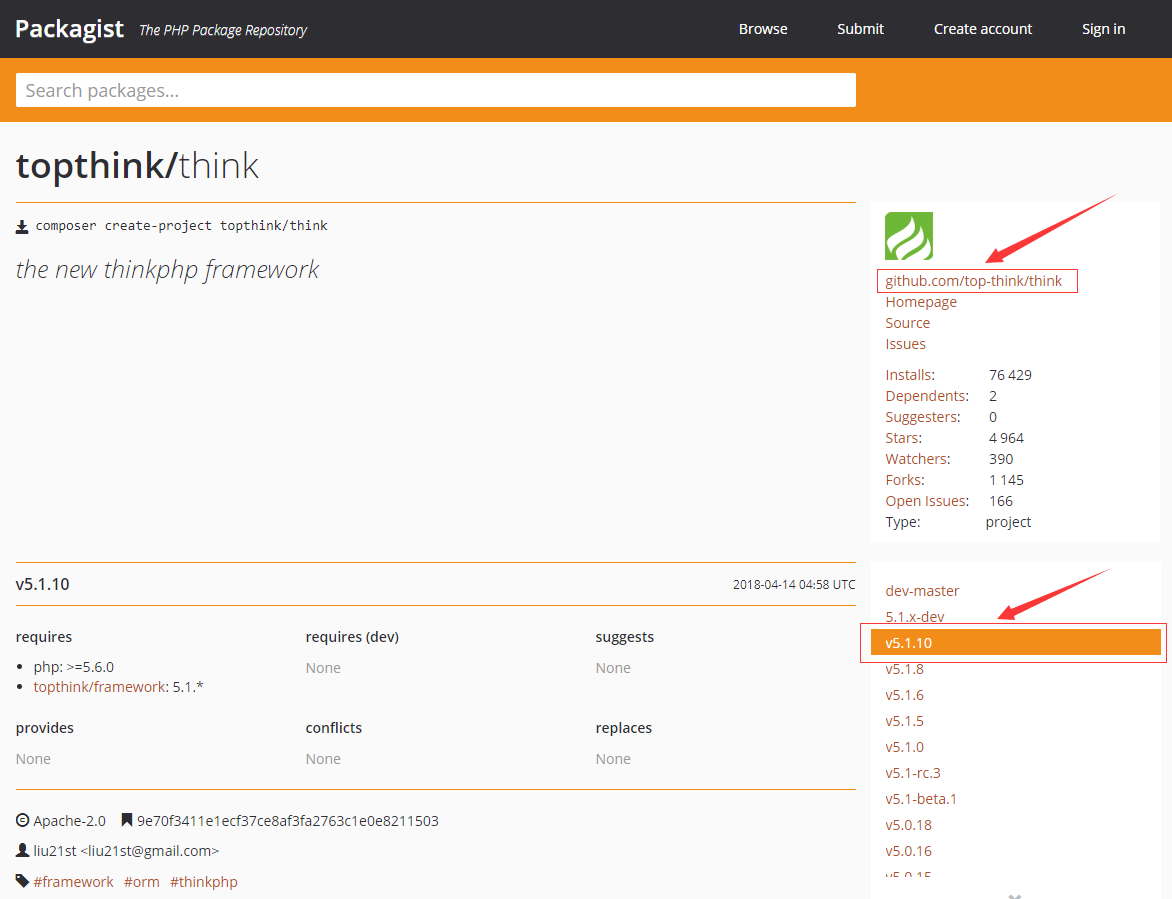Click the download icon beside composer command
The width and height of the screenshot is (1172, 899).
(x=22, y=227)
